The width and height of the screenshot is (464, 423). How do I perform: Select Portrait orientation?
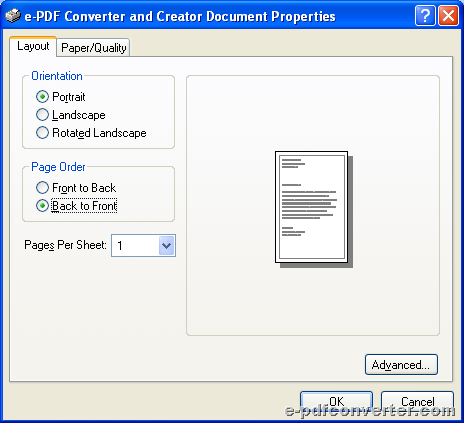(x=42, y=97)
